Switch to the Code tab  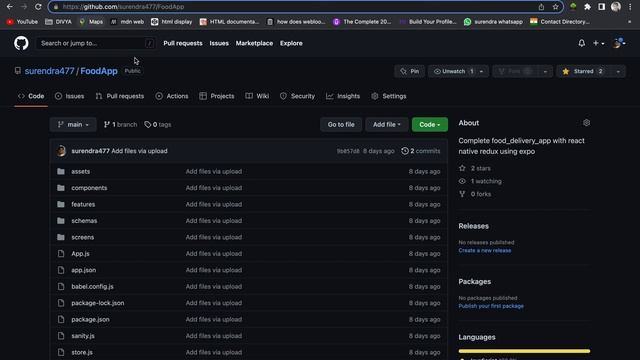31,96
